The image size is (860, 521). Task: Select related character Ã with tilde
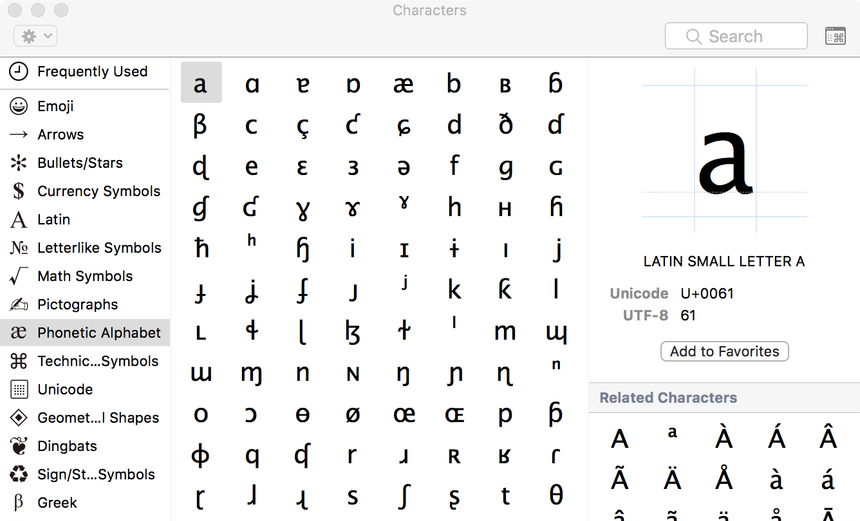[620, 480]
